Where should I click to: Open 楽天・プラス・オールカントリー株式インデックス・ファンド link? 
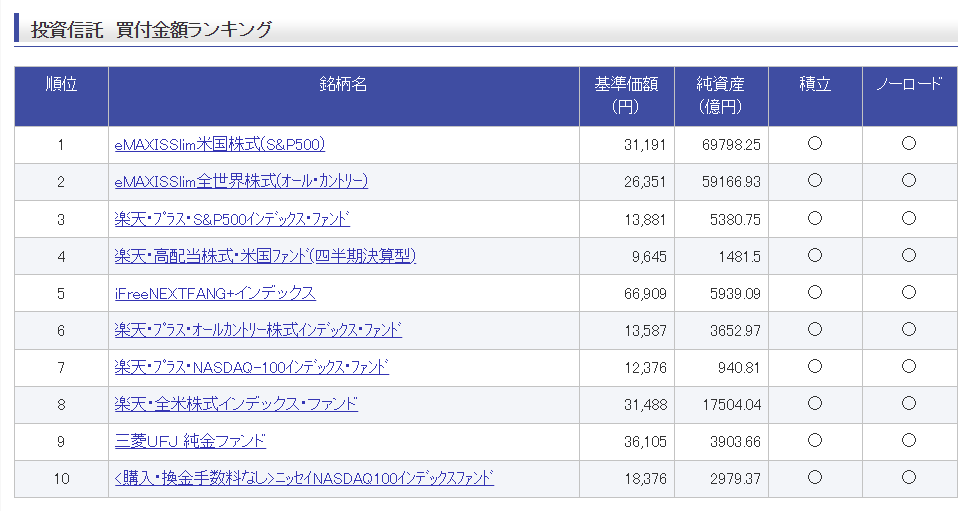point(258,330)
